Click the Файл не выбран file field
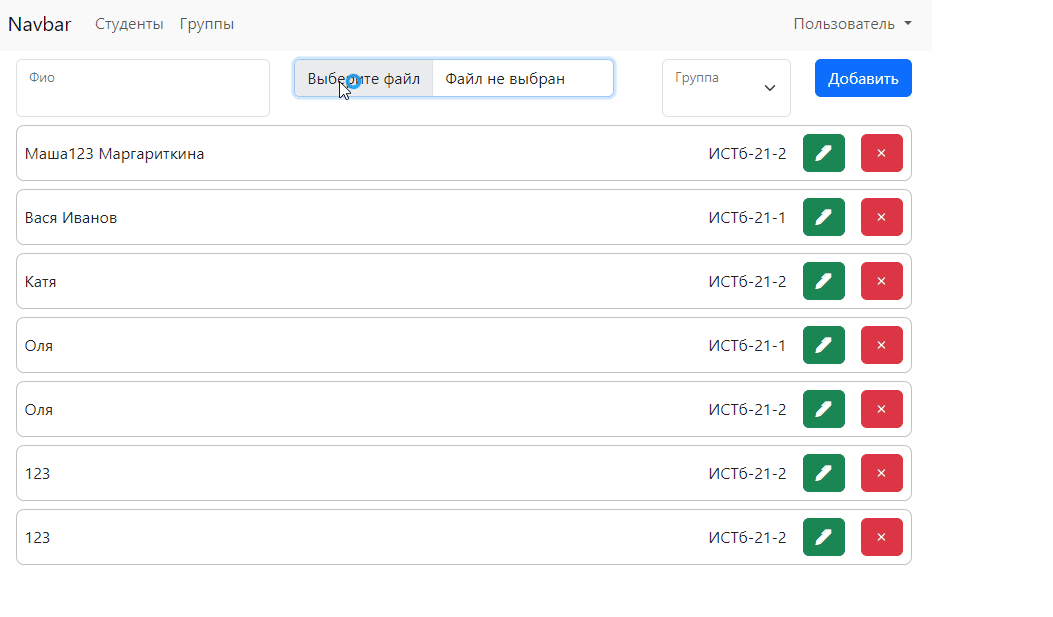The width and height of the screenshot is (1053, 617). [x=522, y=78]
